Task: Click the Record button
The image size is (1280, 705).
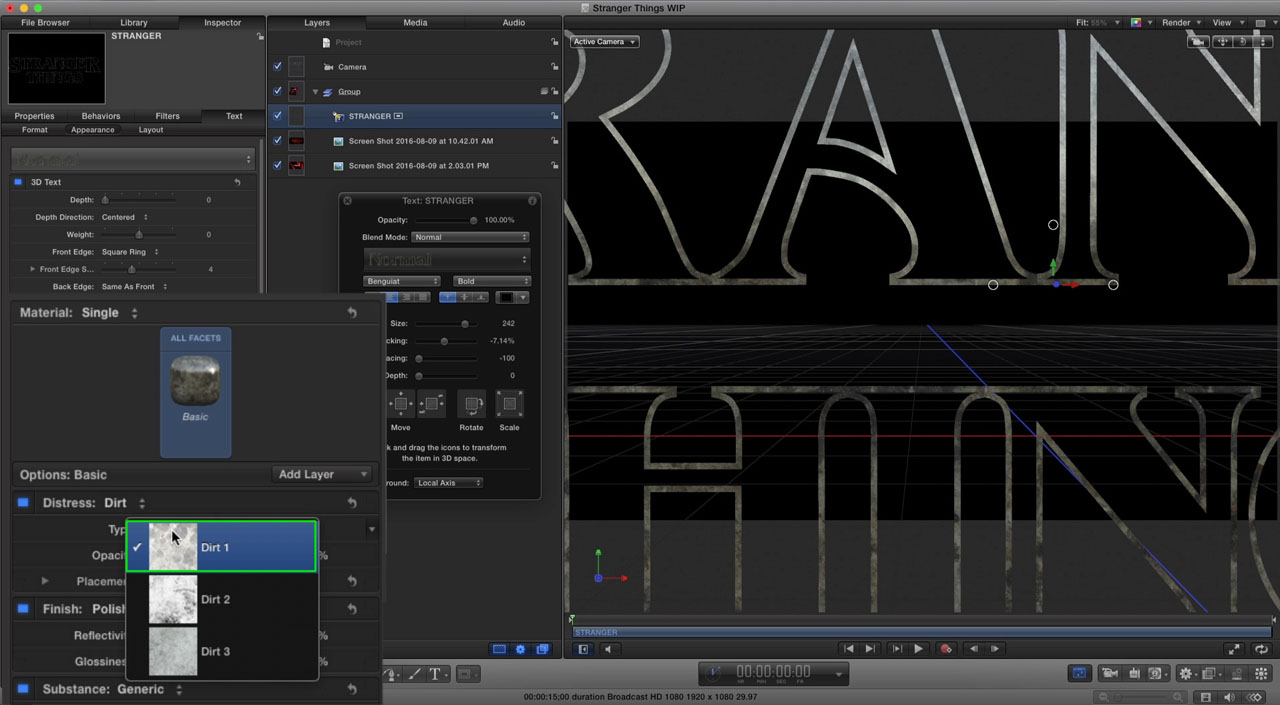Action: [x=946, y=649]
